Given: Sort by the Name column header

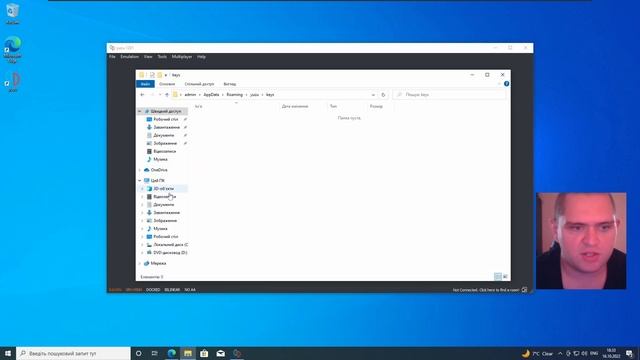Looking at the screenshot, I should point(198,106).
